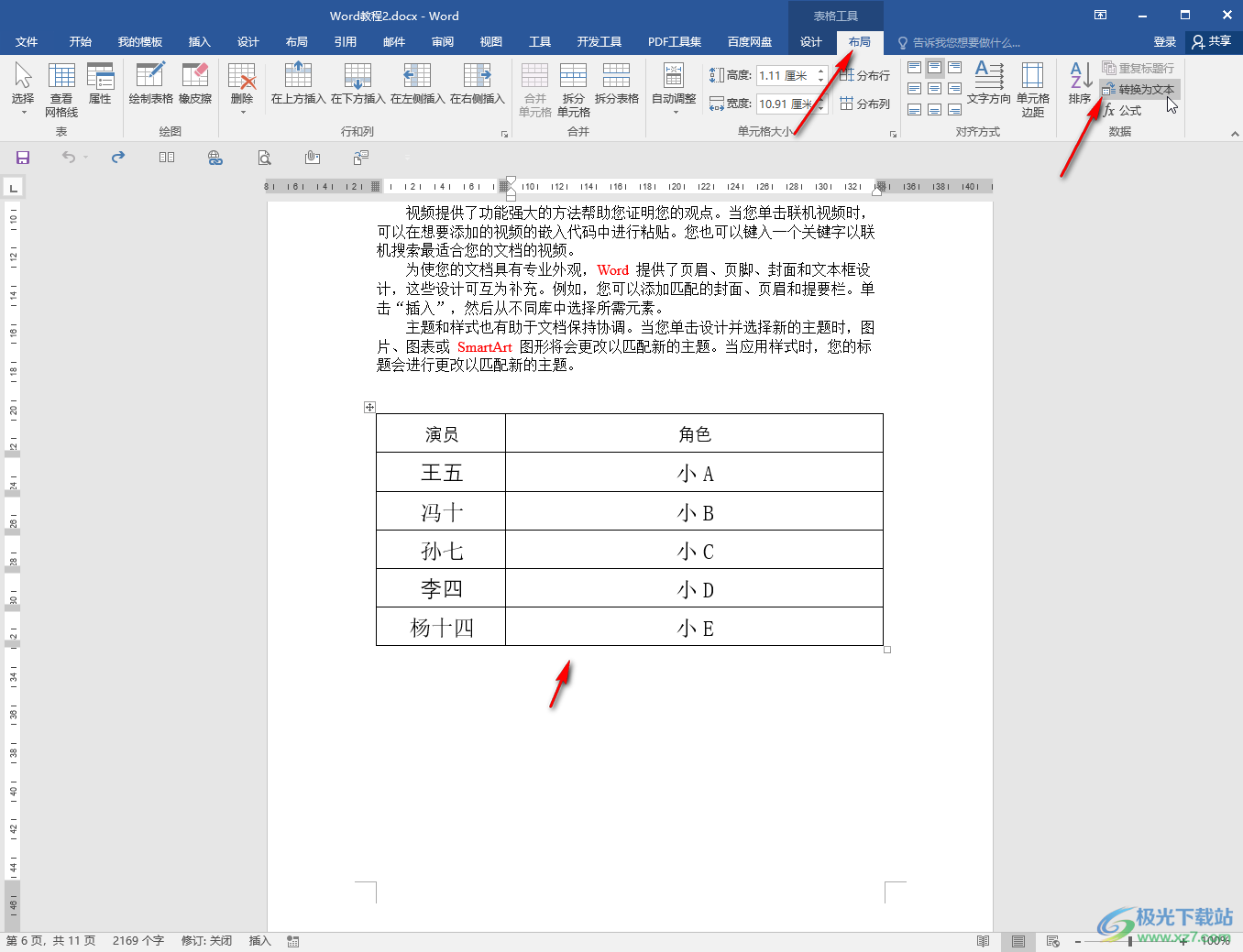Click the word count 2169 个字

click(138, 941)
